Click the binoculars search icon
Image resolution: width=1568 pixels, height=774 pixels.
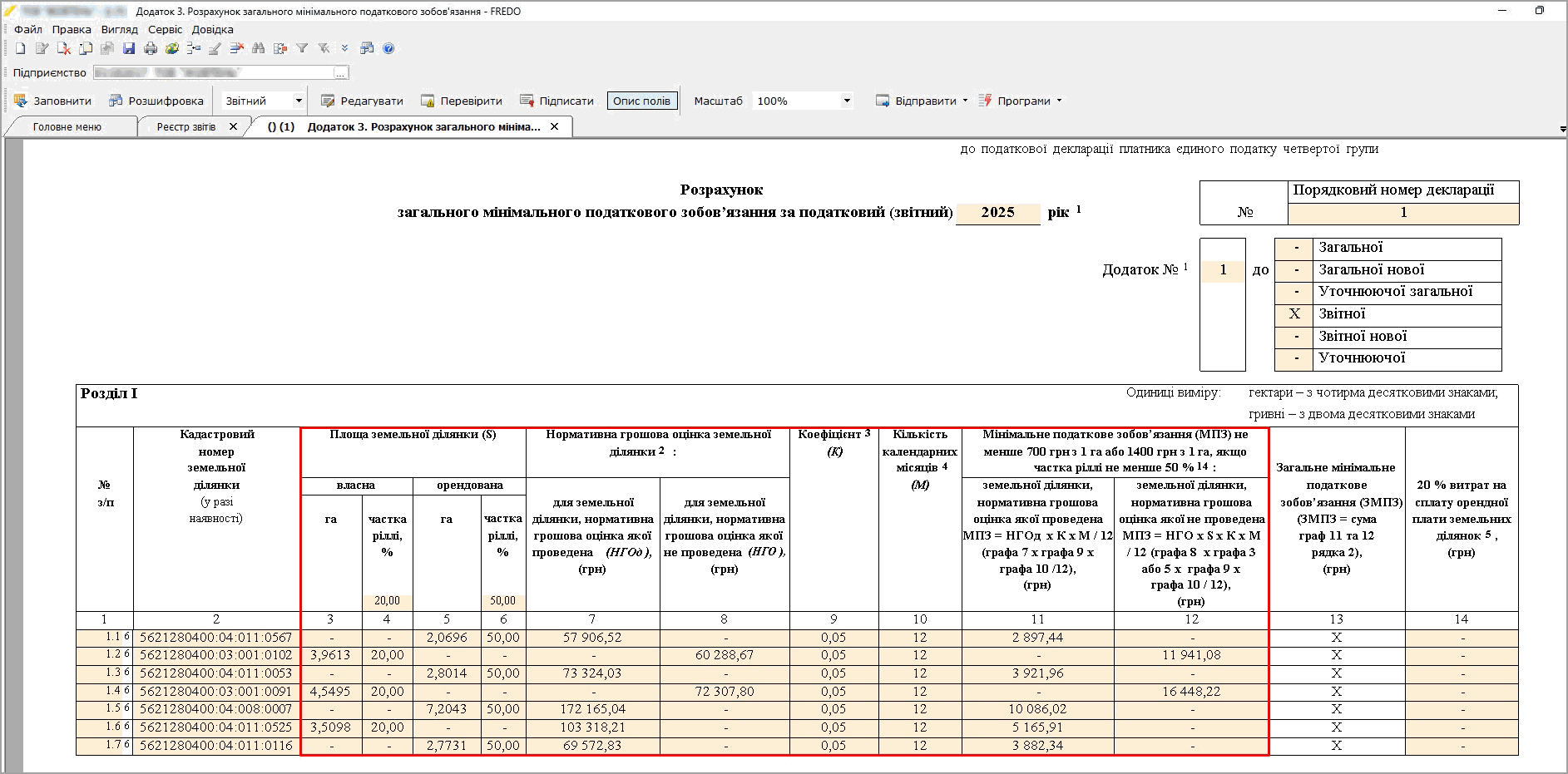(259, 49)
